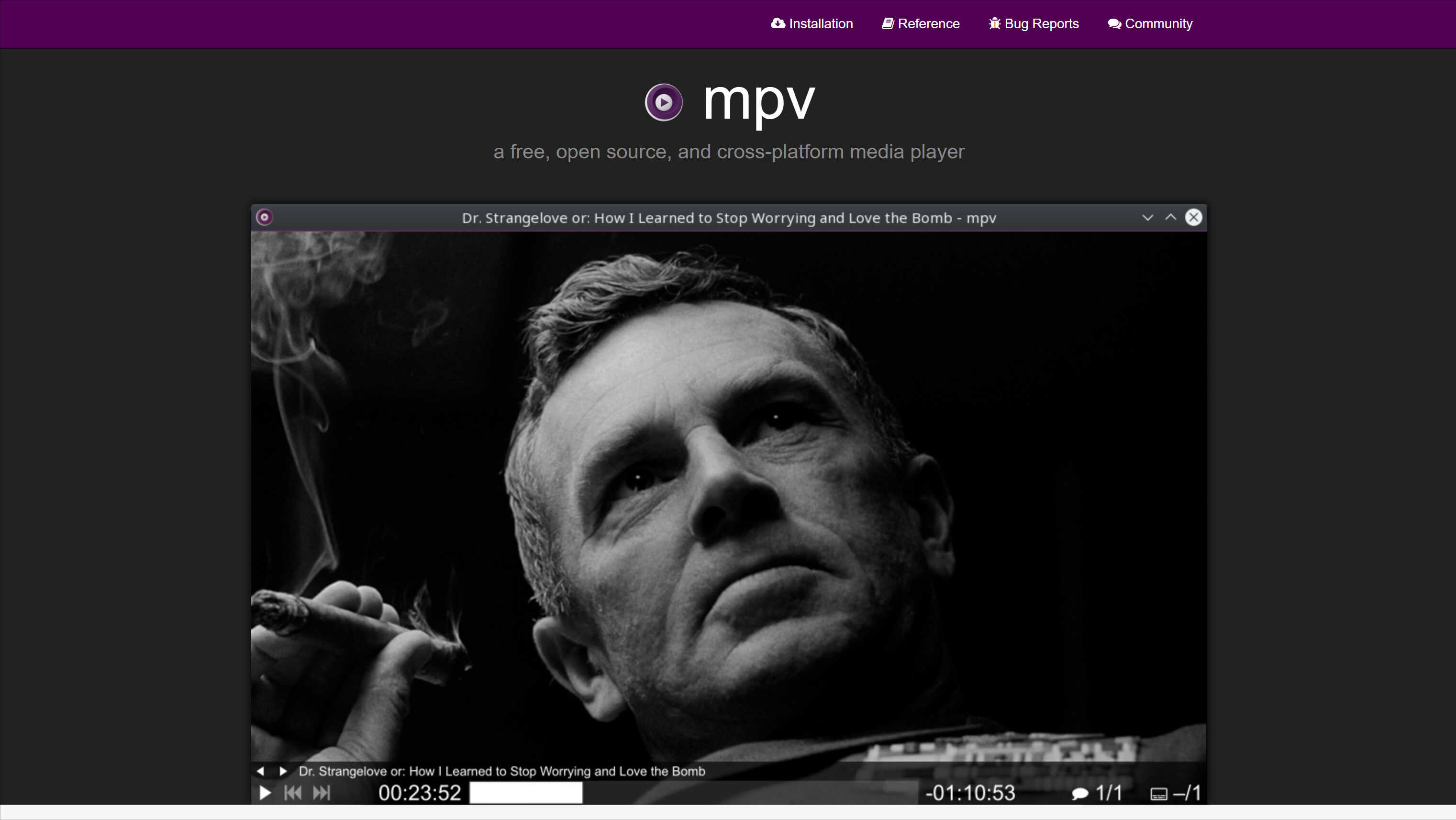Click titlebar up chevron to maximize
This screenshot has height=820, width=1456.
click(1170, 218)
